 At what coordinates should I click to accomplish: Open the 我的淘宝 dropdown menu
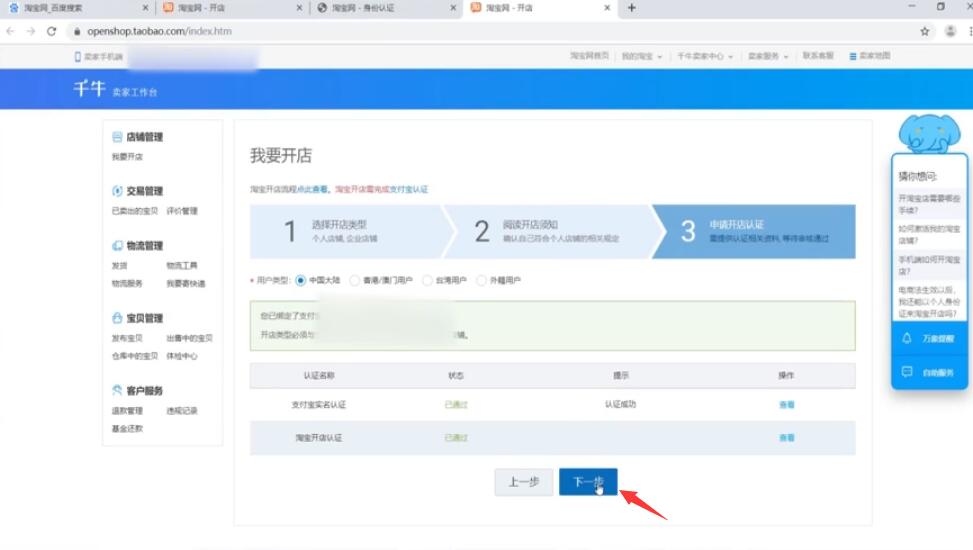[641, 56]
